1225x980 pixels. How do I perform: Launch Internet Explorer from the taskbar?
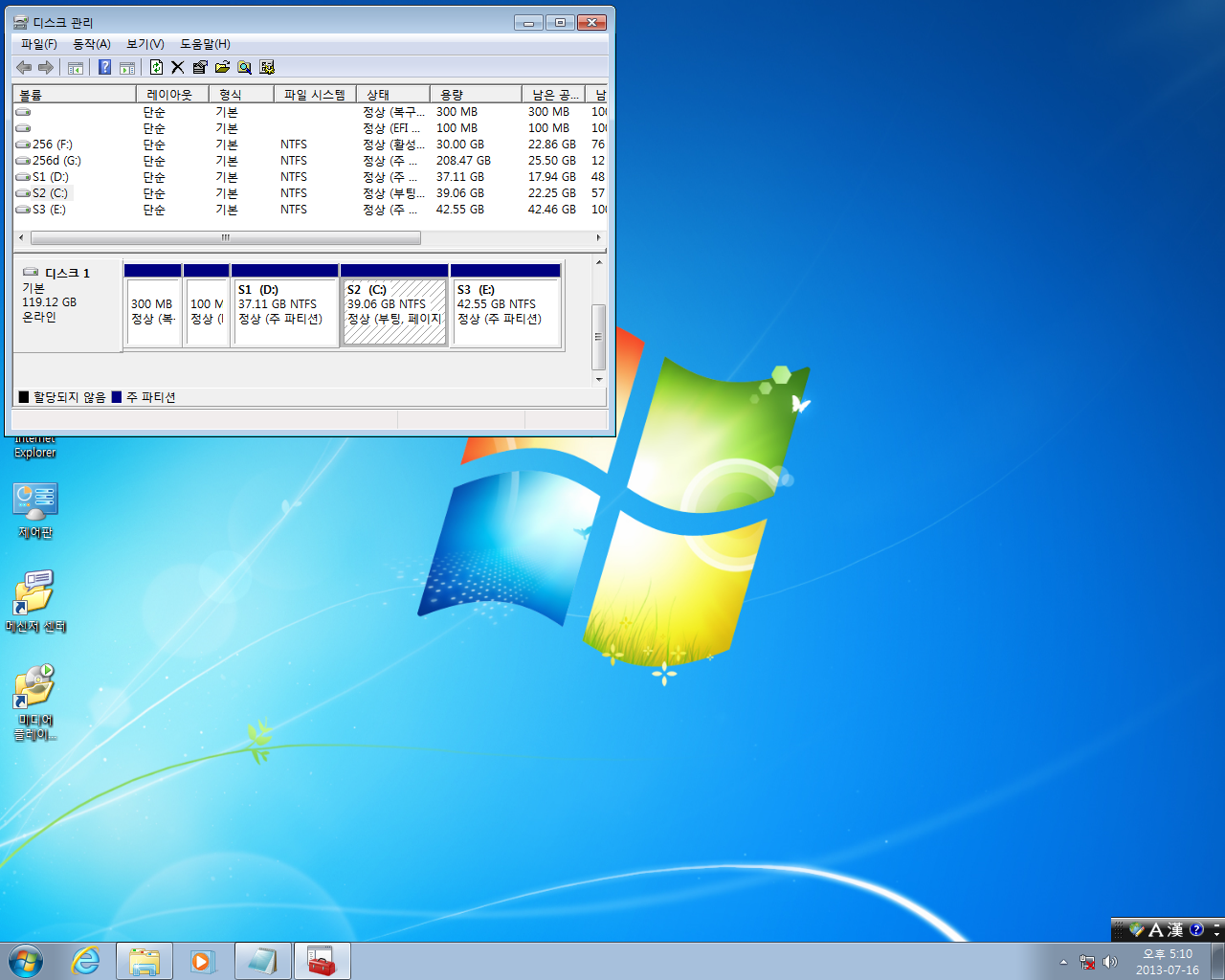86,961
